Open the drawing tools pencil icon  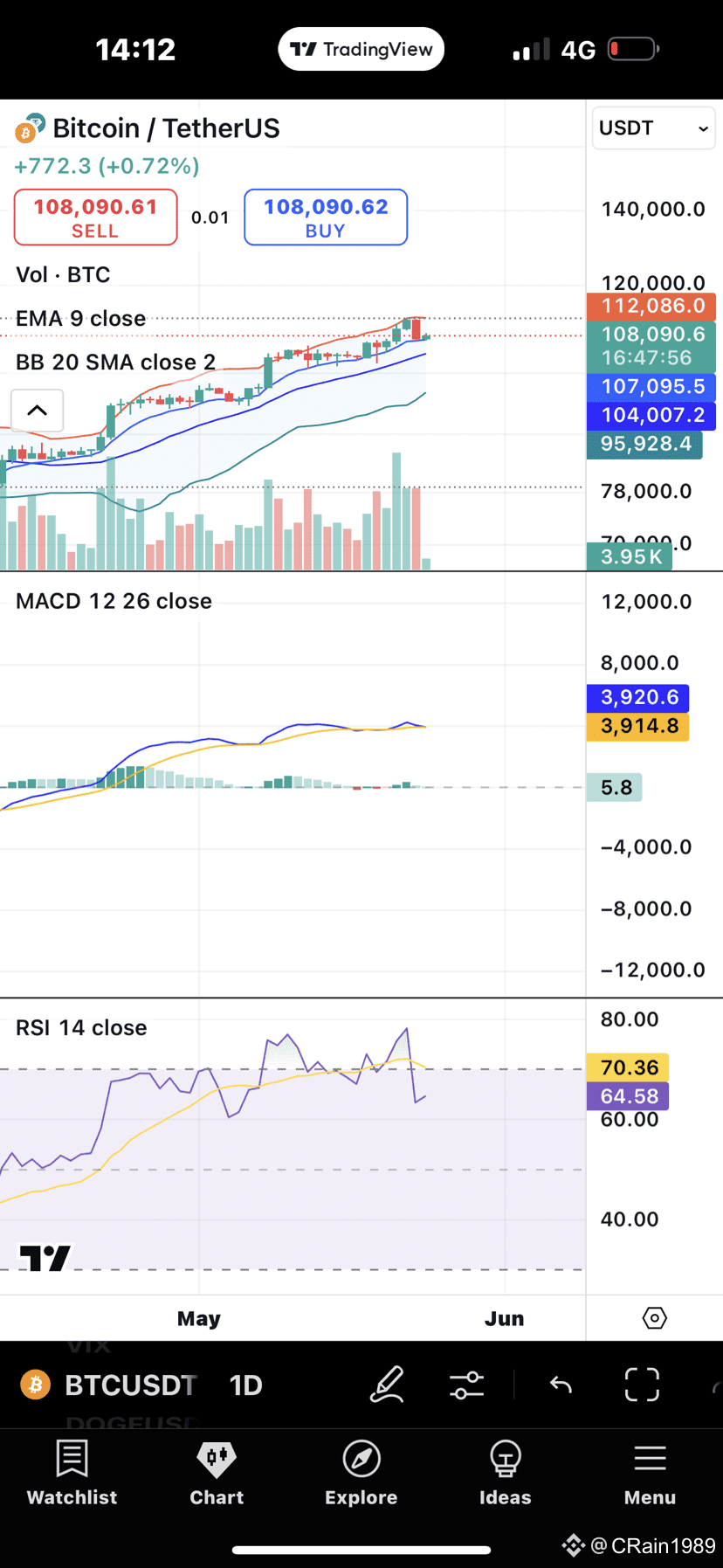pyautogui.click(x=387, y=1385)
